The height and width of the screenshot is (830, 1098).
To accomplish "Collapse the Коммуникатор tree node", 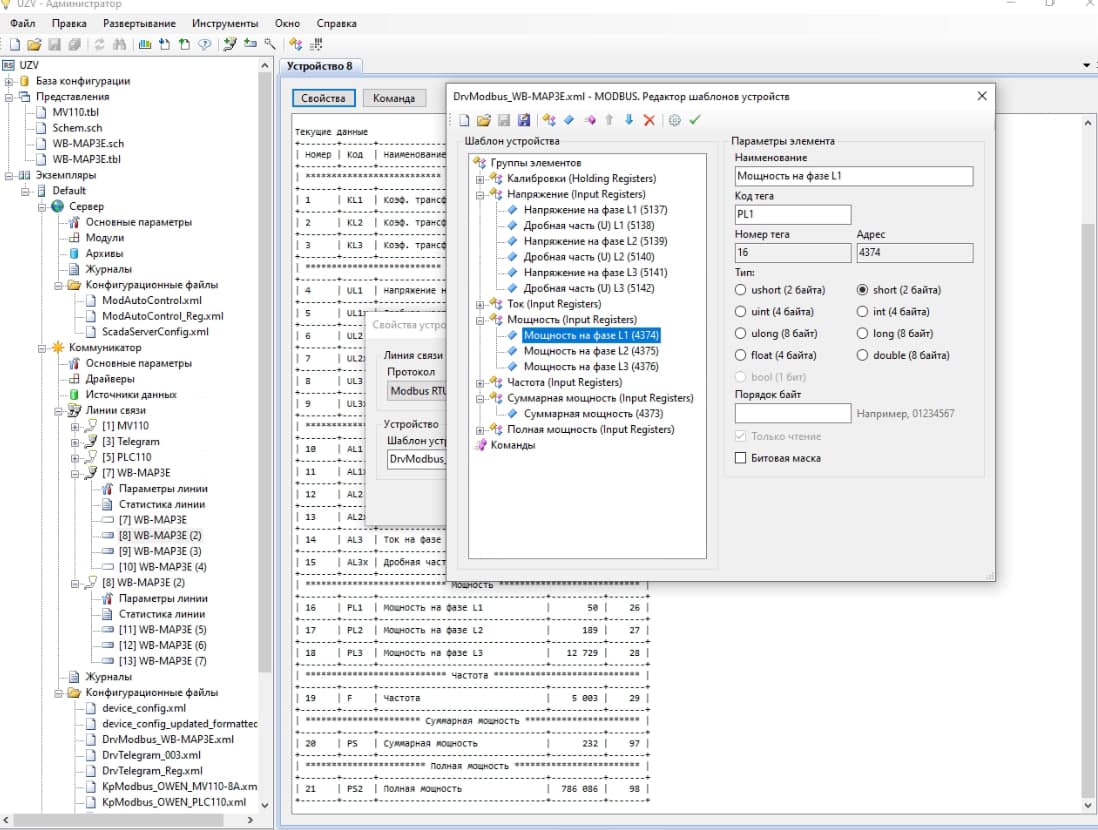I will click(42, 348).
